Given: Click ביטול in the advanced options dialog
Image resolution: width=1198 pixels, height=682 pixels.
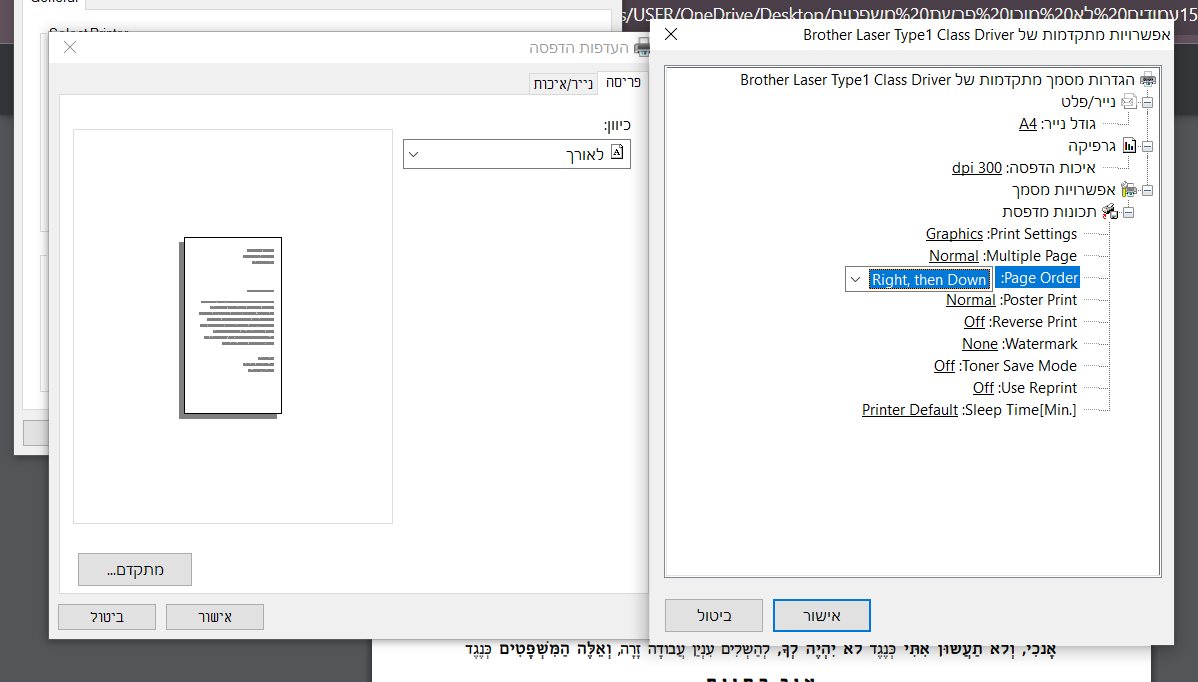Looking at the screenshot, I should point(714,616).
